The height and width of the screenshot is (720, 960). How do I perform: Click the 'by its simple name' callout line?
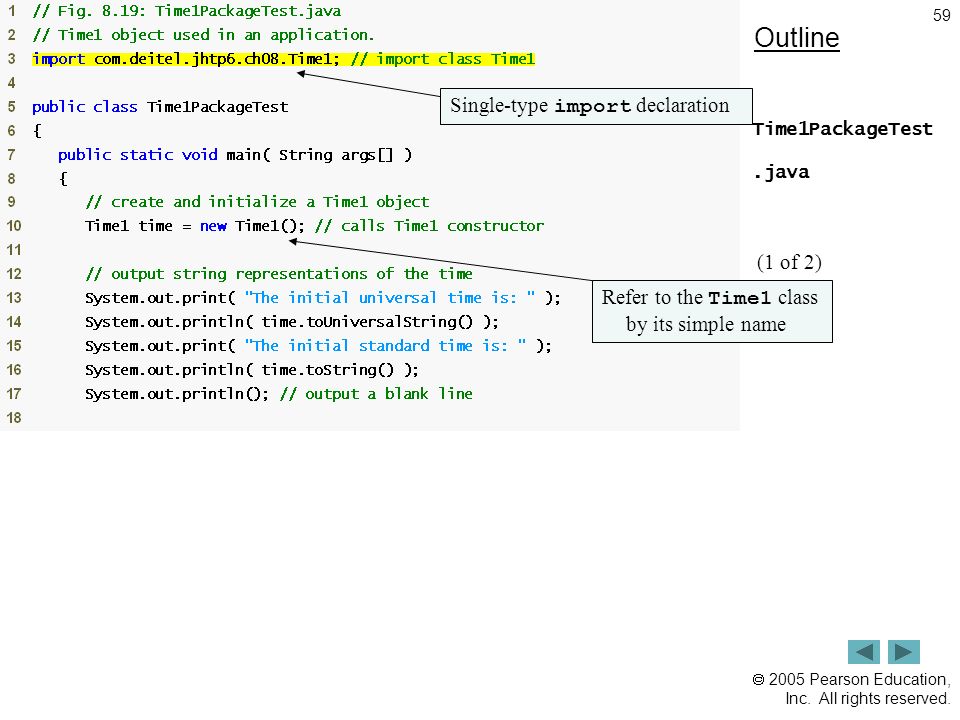click(705, 324)
